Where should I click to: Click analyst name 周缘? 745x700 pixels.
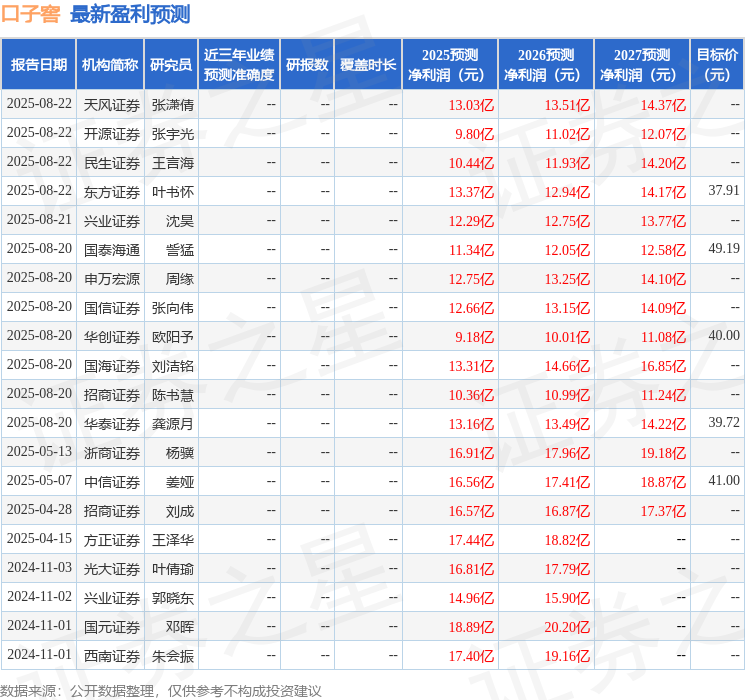pyautogui.click(x=180, y=279)
